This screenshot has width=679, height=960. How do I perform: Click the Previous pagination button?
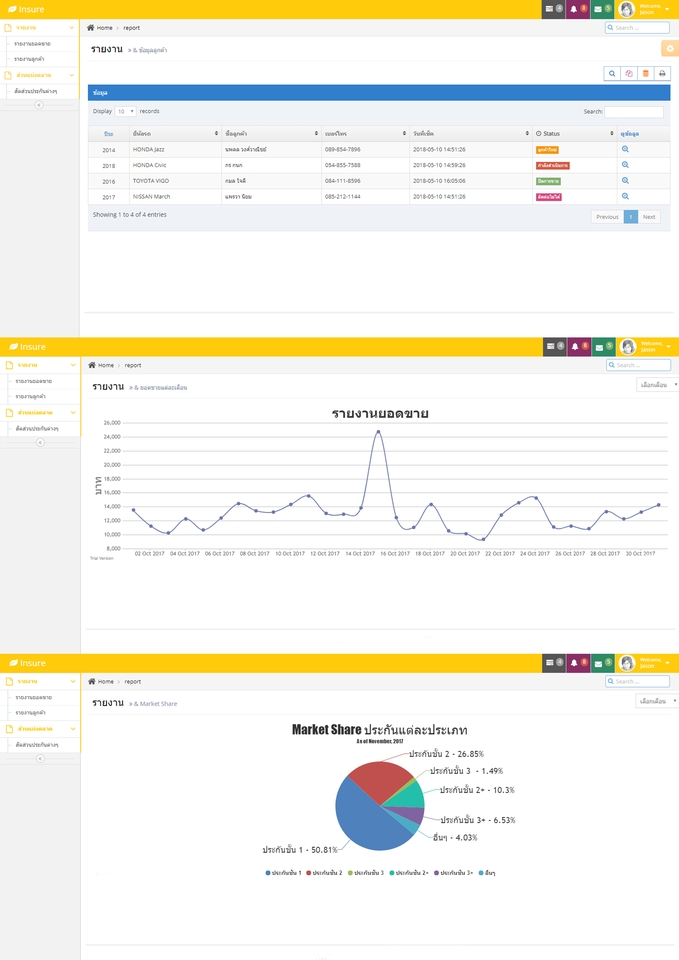pyautogui.click(x=606, y=216)
